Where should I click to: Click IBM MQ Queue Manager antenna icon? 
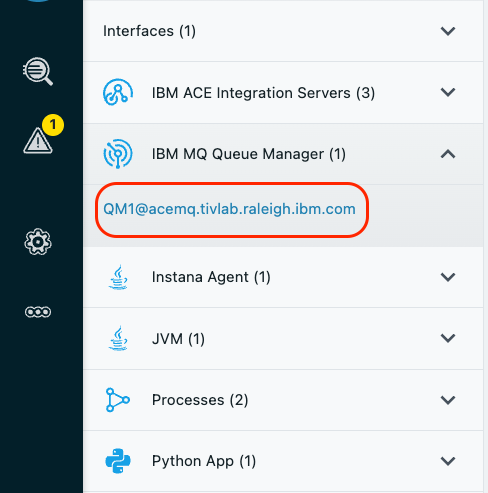(x=118, y=154)
